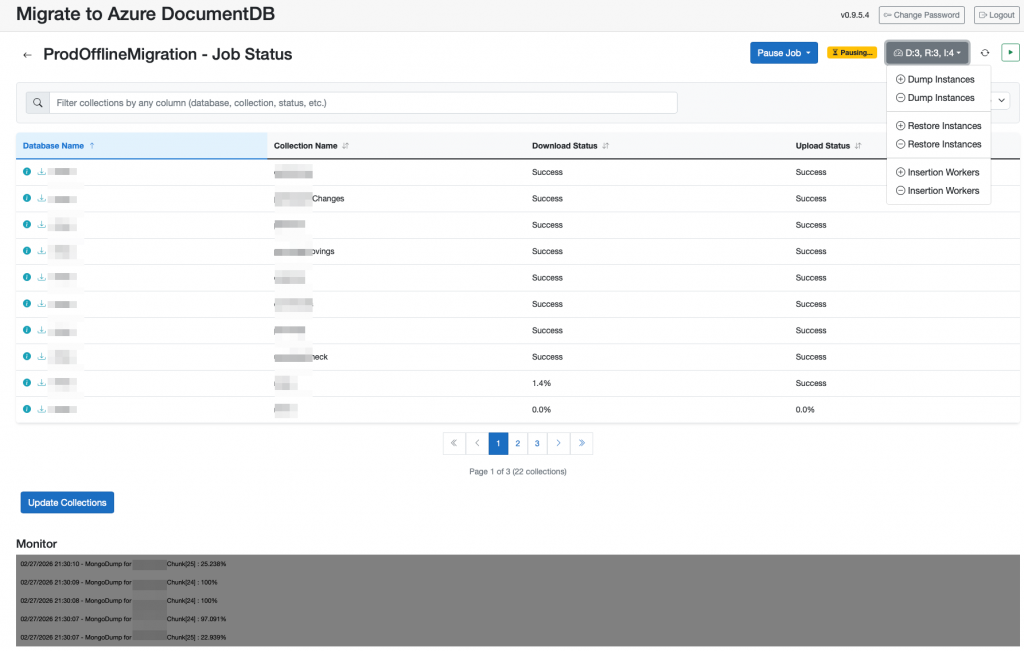Screen dimensions: 1024x651
Task: Click the info icon in the last table row
Action: click(x=27, y=409)
